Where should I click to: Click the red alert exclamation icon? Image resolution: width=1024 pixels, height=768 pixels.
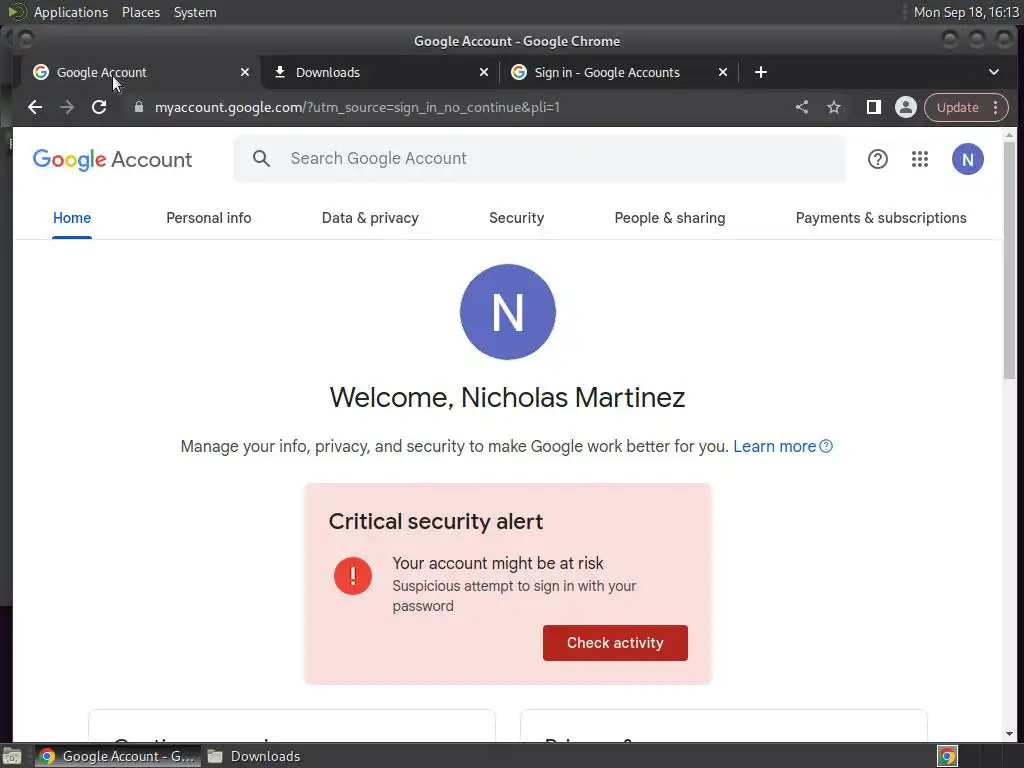[x=353, y=575]
